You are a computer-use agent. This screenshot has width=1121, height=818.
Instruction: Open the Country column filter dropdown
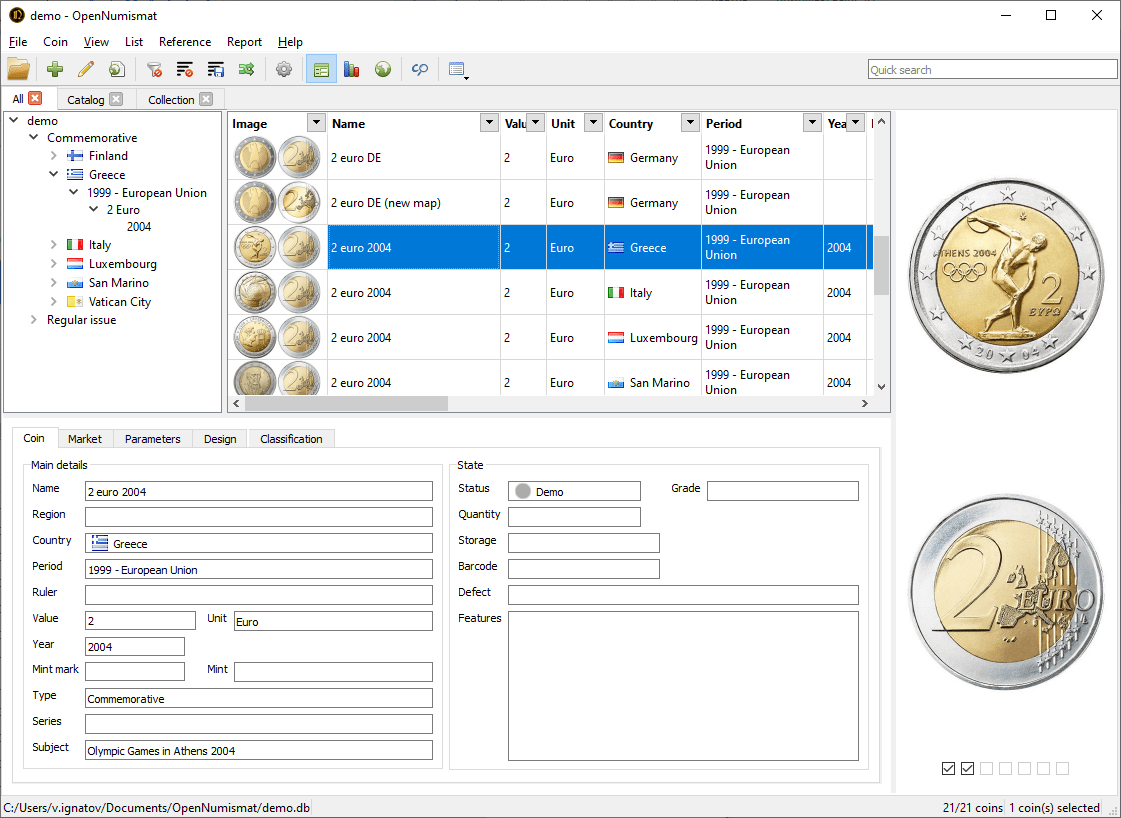pyautogui.click(x=689, y=122)
